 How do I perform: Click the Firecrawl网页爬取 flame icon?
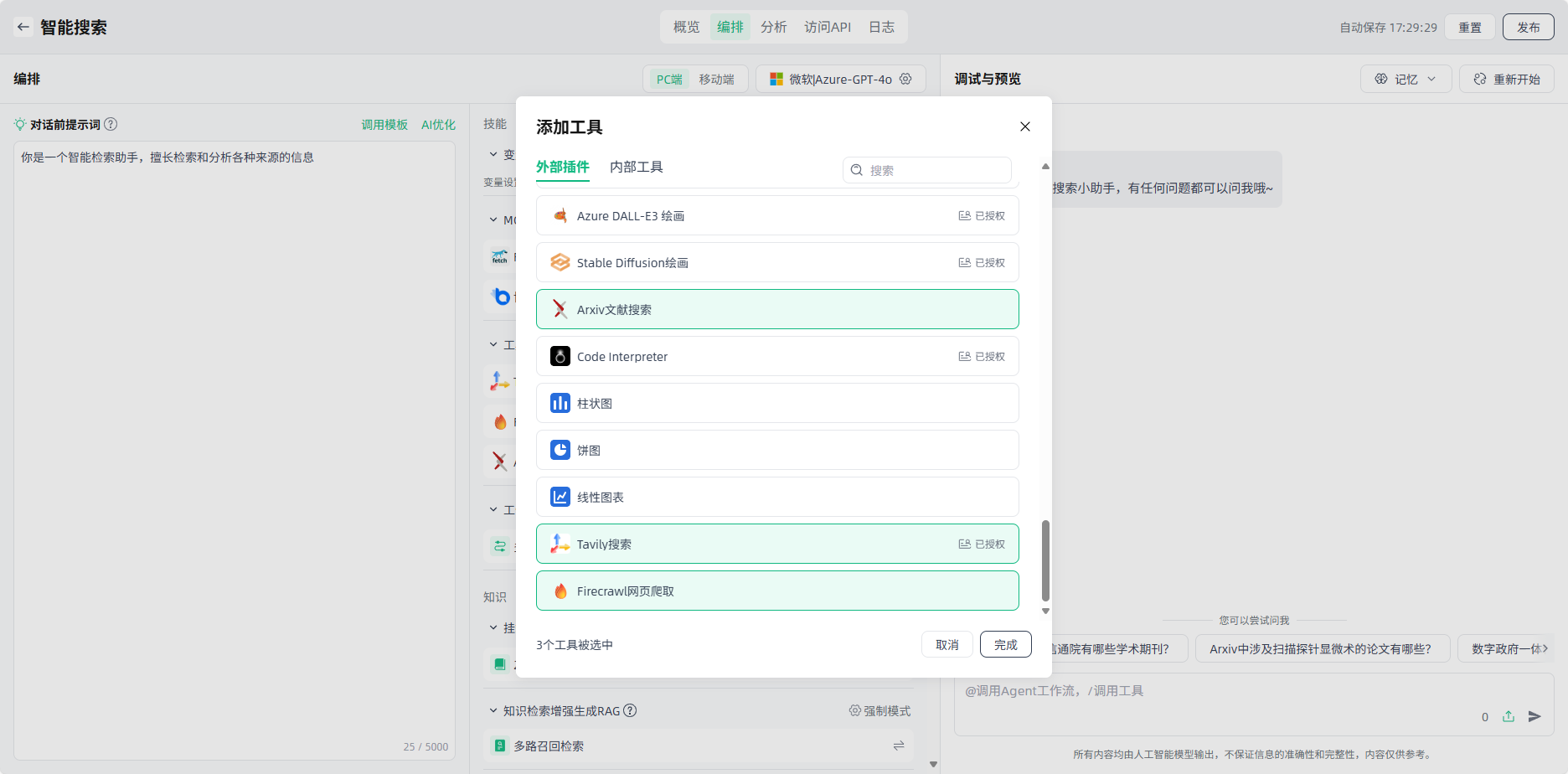tap(560, 591)
